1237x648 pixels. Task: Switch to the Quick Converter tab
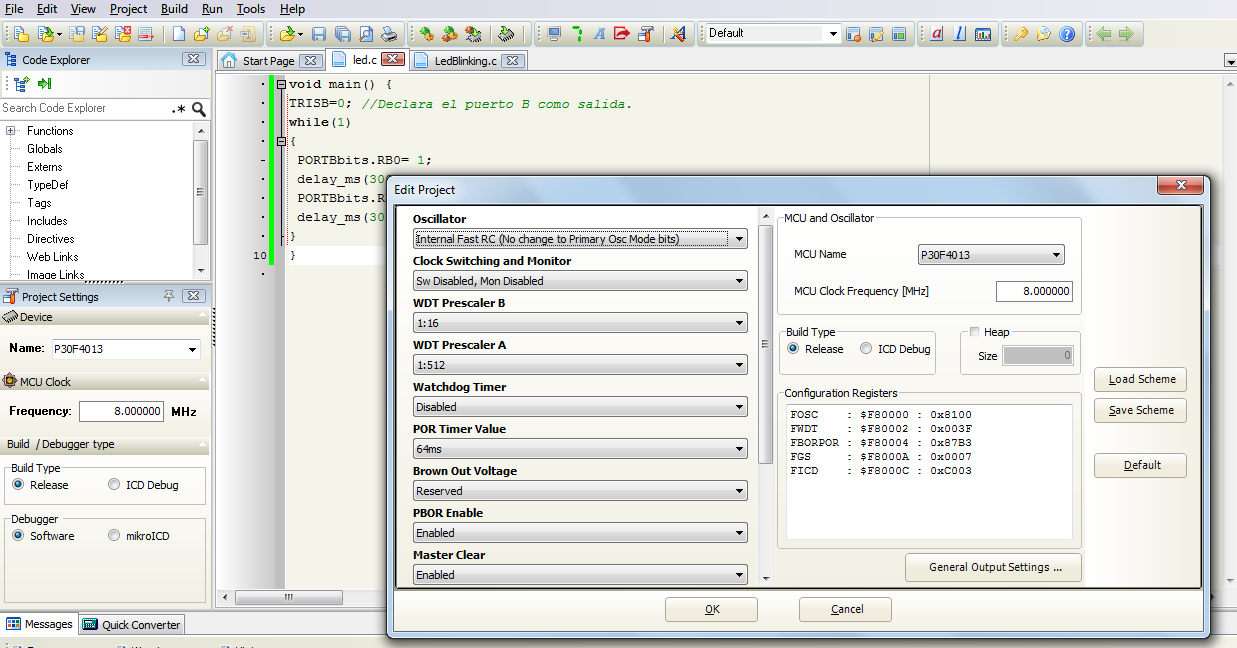pyautogui.click(x=132, y=624)
